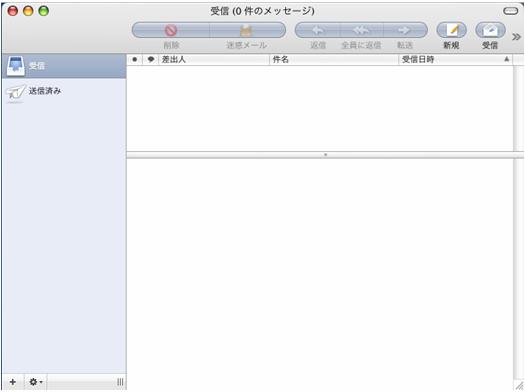525x392 pixels.
Task: Toggle sort direction arrow in 受信日時
Action: pos(507,59)
